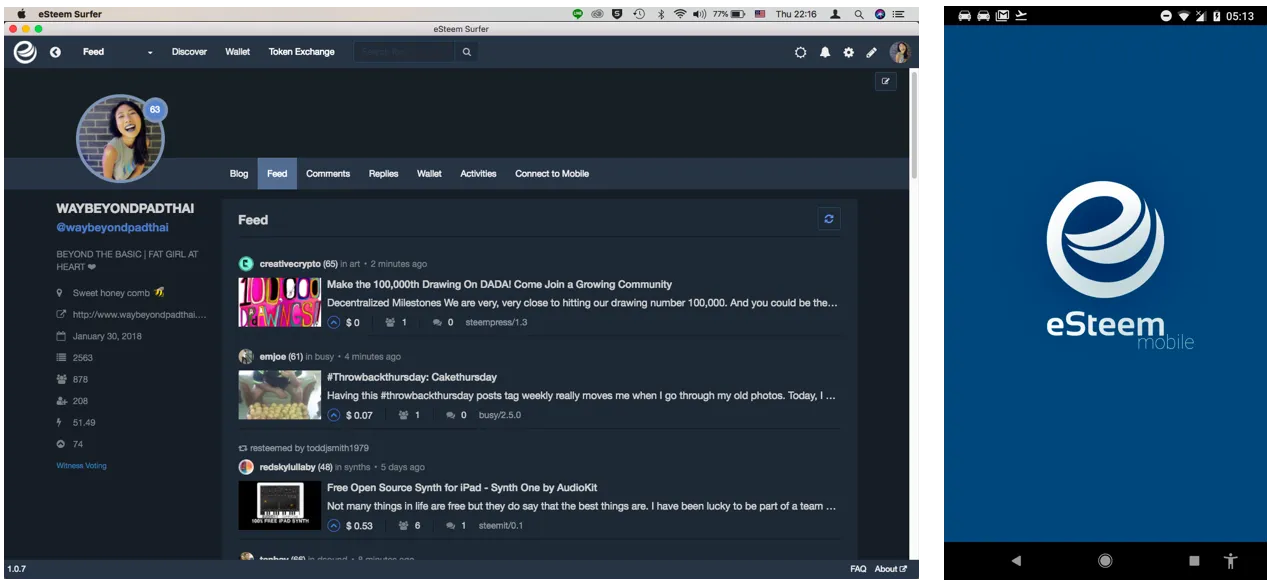1273x586 pixels.
Task: Click the Witness Voting link
Action: tap(81, 465)
